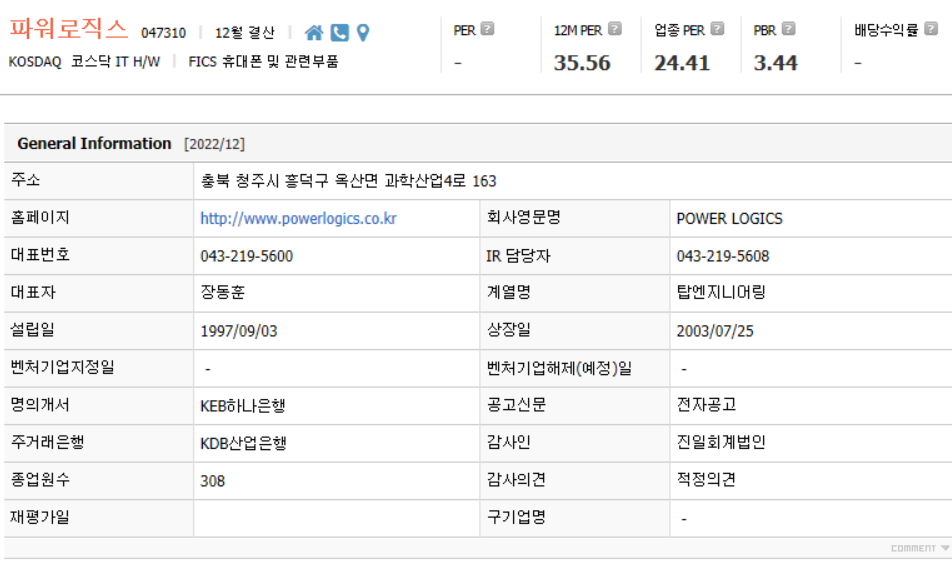Select stock code 047310
The height and width of the screenshot is (562, 952).
tap(163, 33)
